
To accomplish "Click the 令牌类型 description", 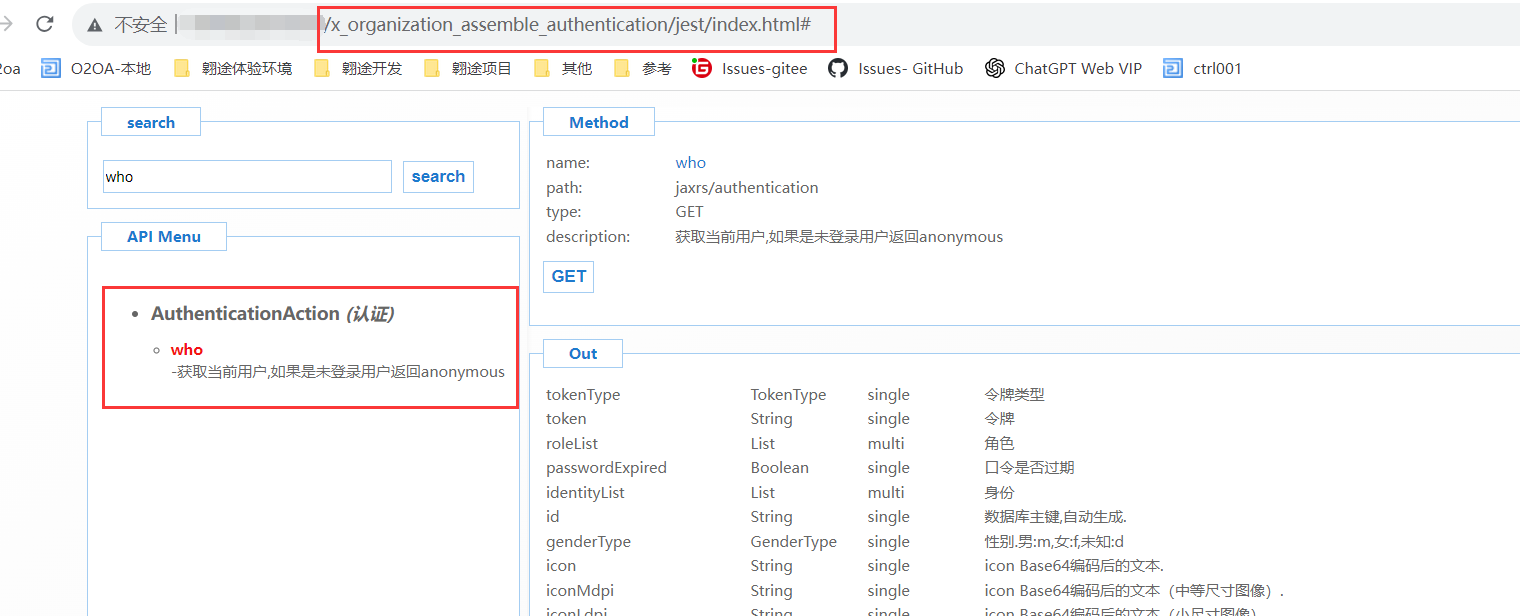I will (x=1015, y=394).
